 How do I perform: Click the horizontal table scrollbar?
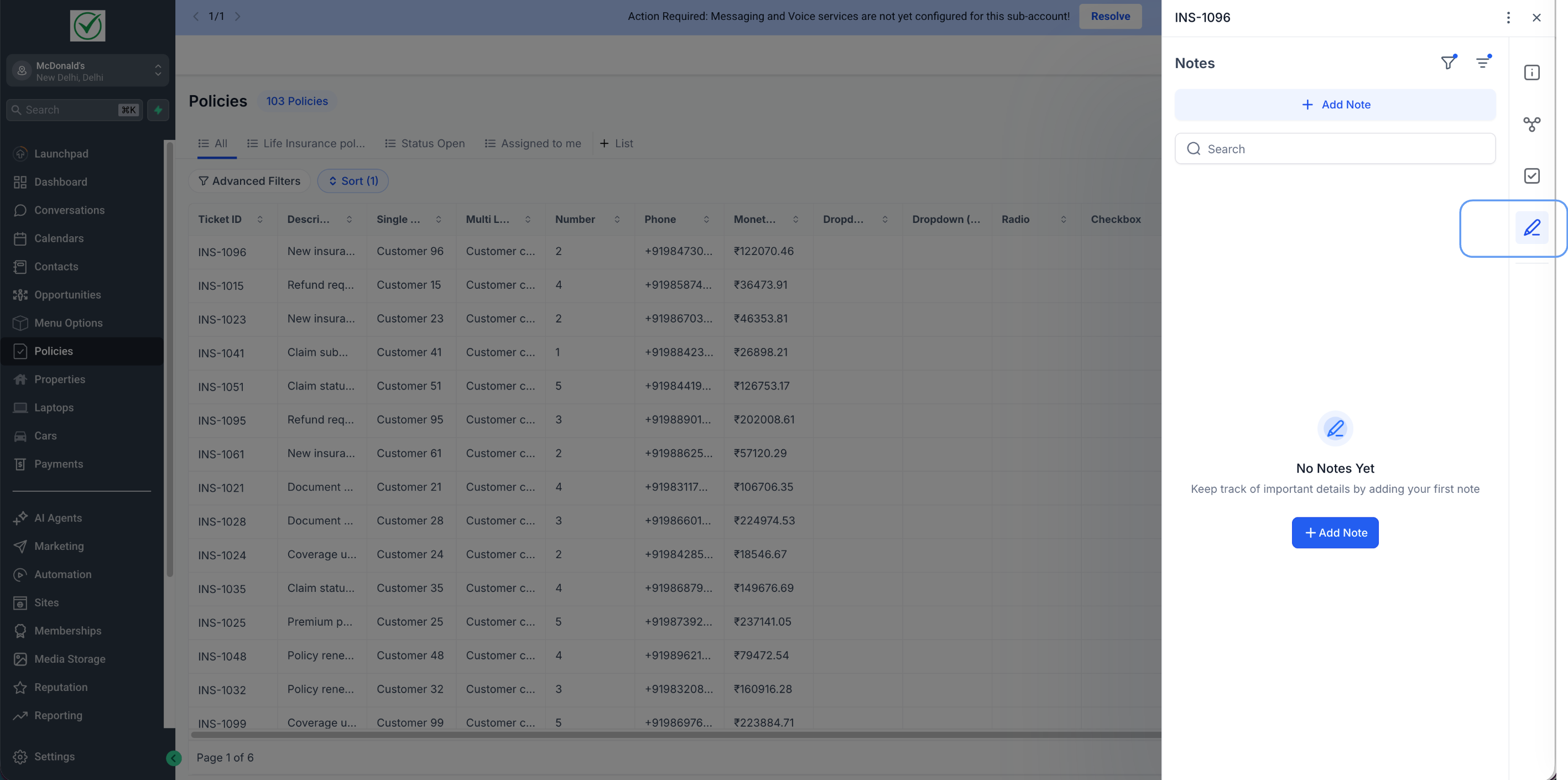(x=670, y=735)
